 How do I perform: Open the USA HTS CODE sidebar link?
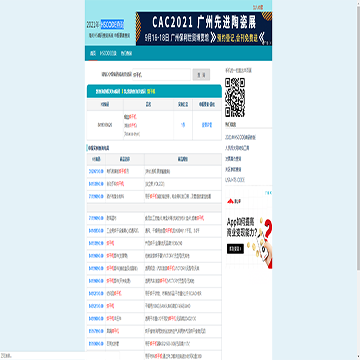pyautogui.click(x=235, y=180)
